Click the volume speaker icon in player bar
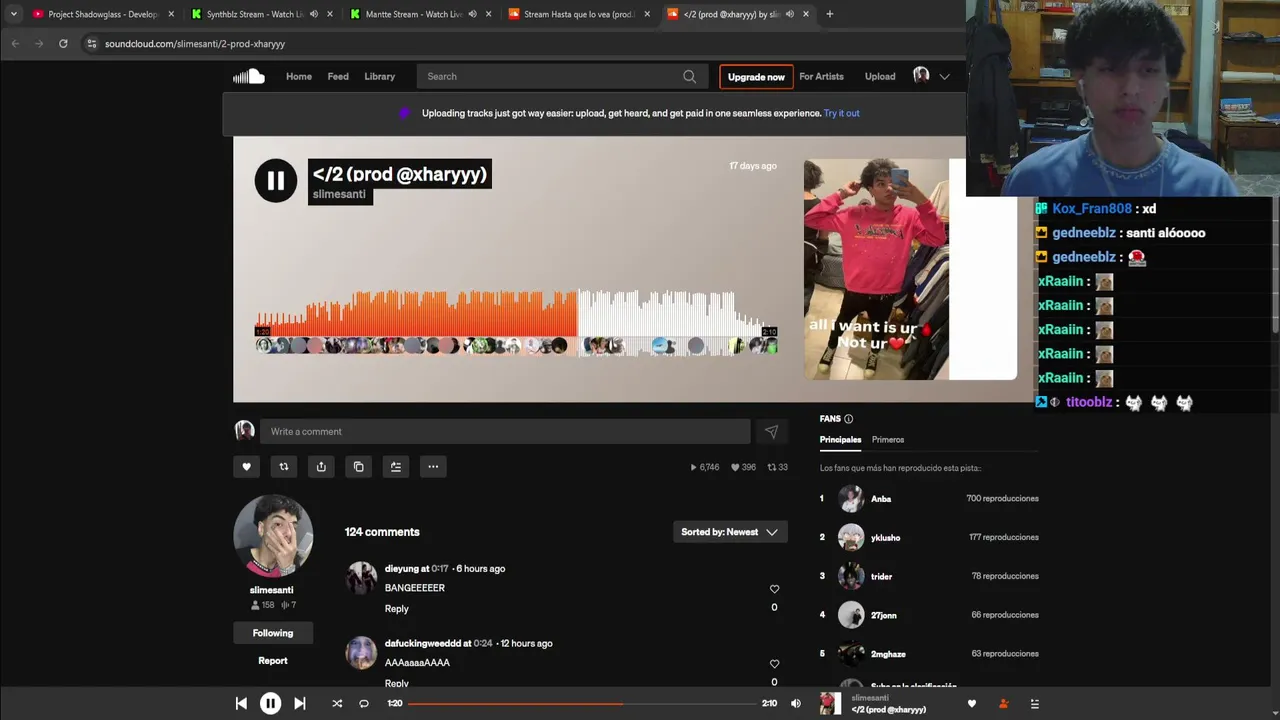1280x720 pixels. [796, 703]
